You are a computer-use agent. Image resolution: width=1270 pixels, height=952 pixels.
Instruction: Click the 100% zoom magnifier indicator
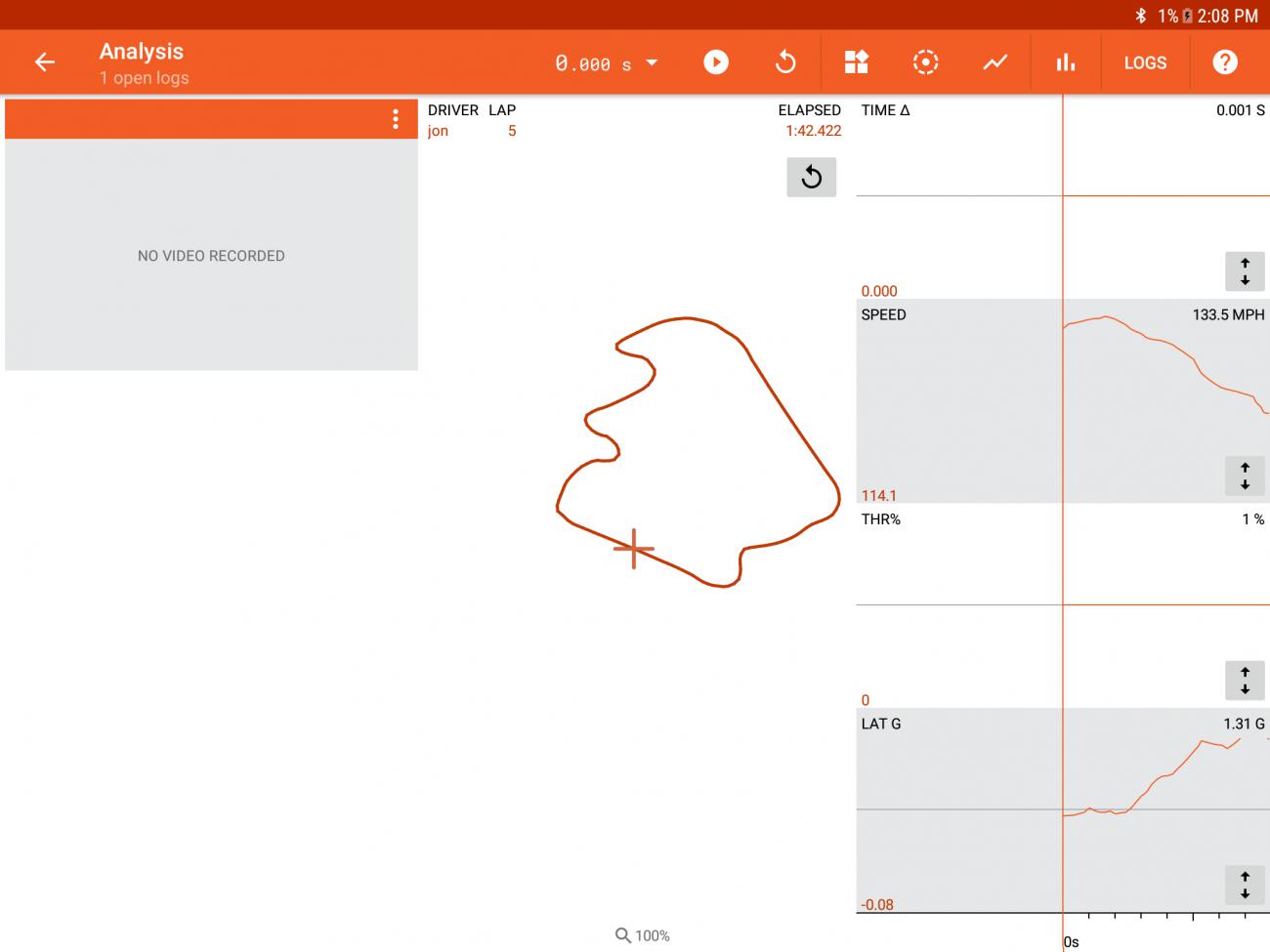(642, 935)
